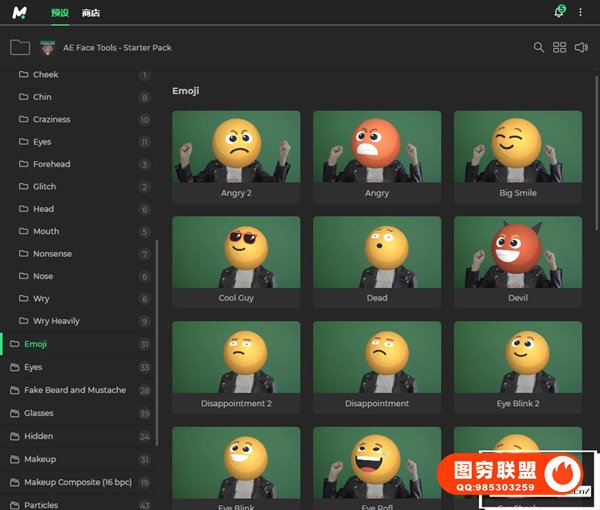600x510 pixels.
Task: Expand the Fake Beard and Mustache category
Action: pyautogui.click(x=75, y=390)
